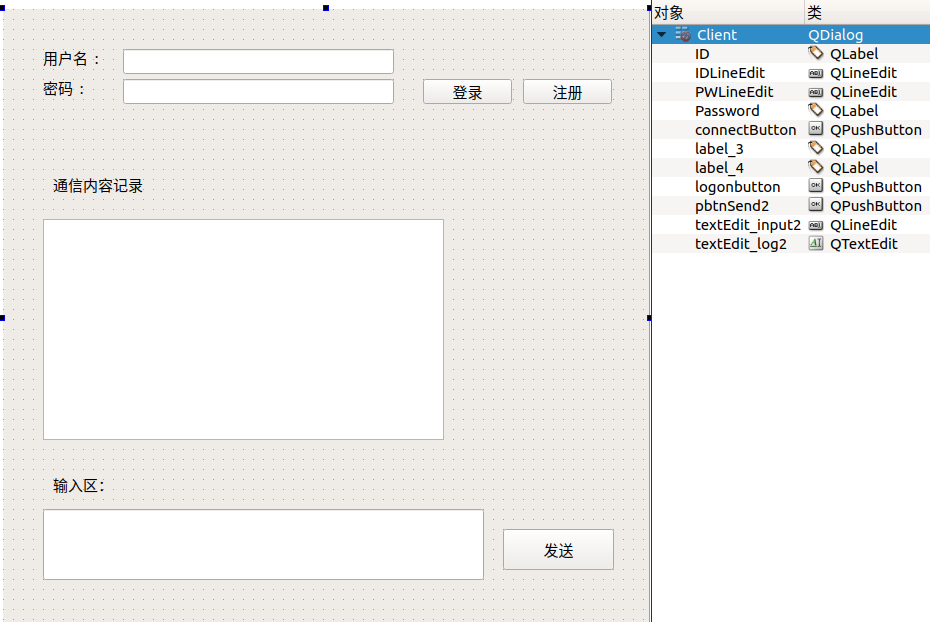
Task: Click the QLineEdit icon beside textEdit_input2
Action: (x=815, y=224)
